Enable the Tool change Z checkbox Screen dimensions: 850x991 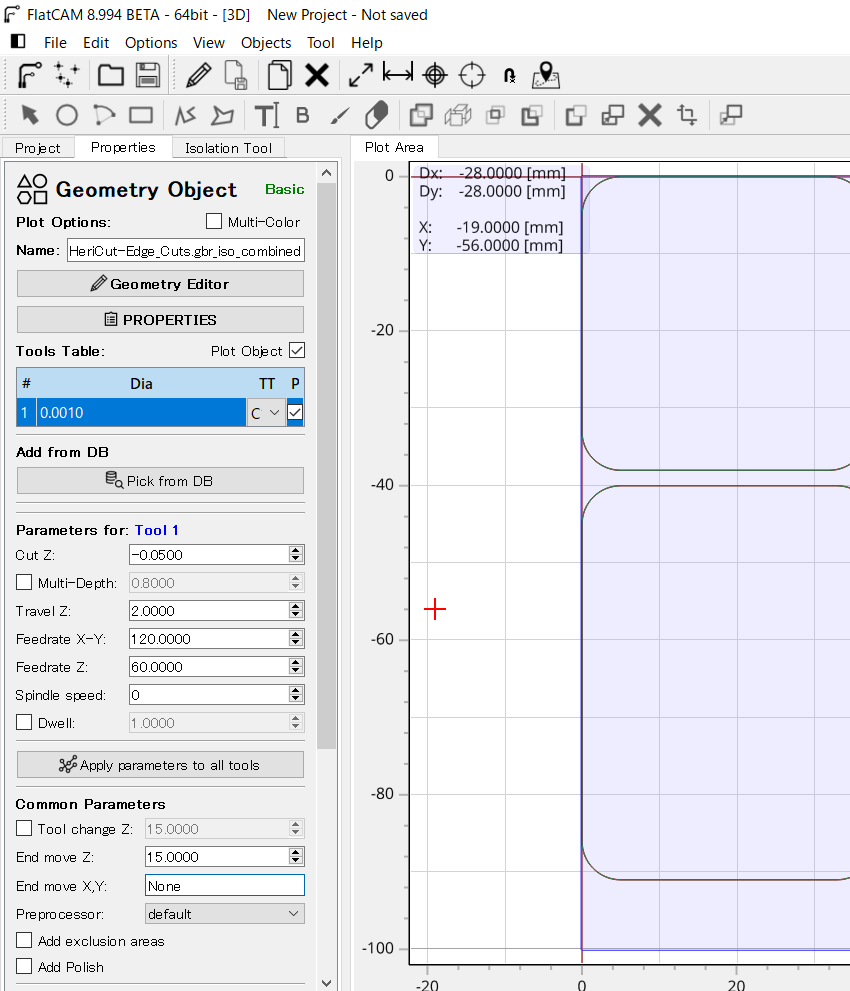pyautogui.click(x=24, y=828)
